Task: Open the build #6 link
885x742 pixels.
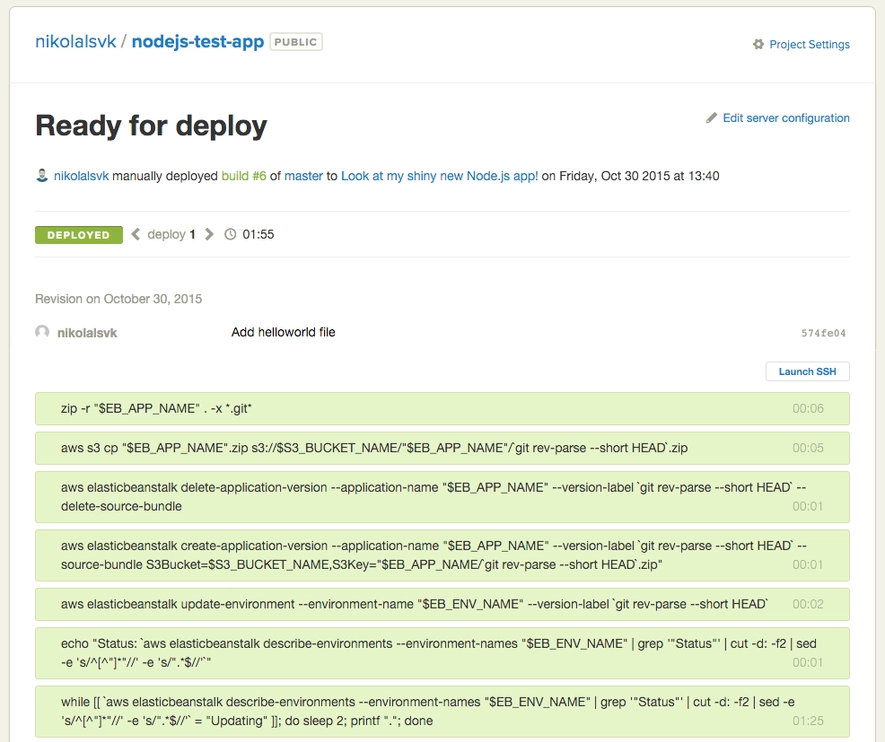Action: [244, 176]
